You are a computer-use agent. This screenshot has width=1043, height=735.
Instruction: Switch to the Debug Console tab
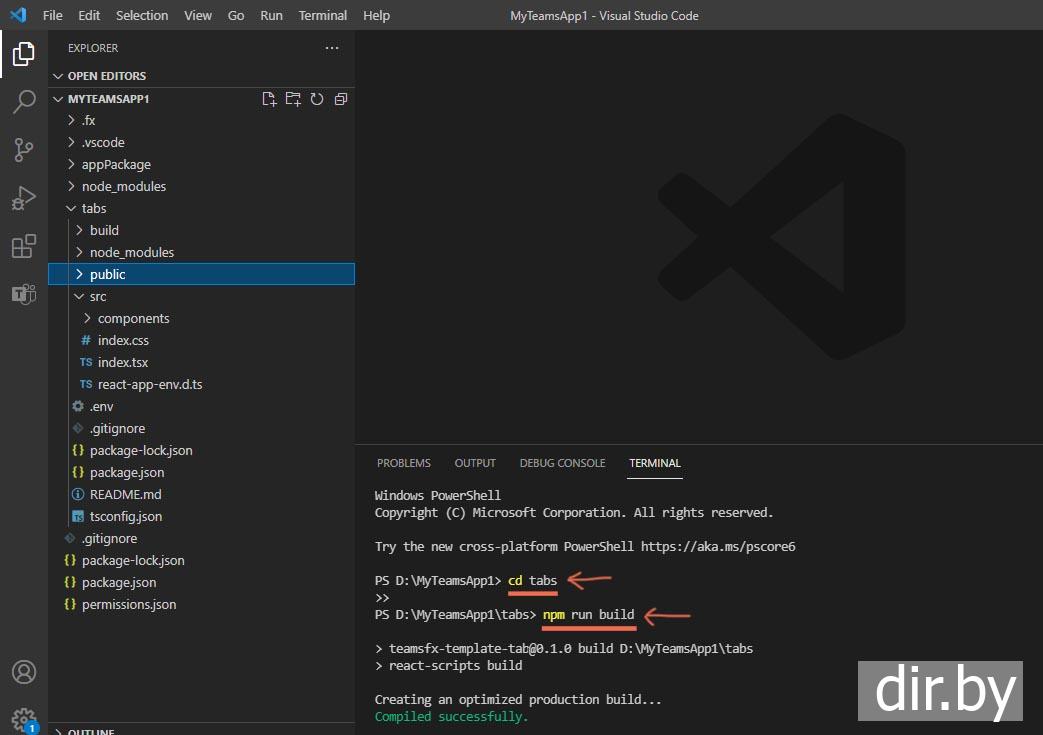[562, 463]
